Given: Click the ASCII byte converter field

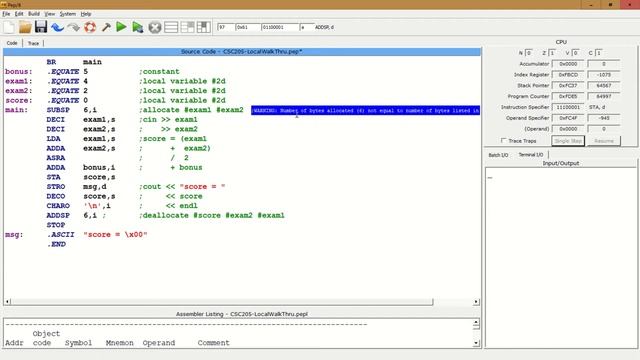Looking at the screenshot, I should tap(306, 27).
